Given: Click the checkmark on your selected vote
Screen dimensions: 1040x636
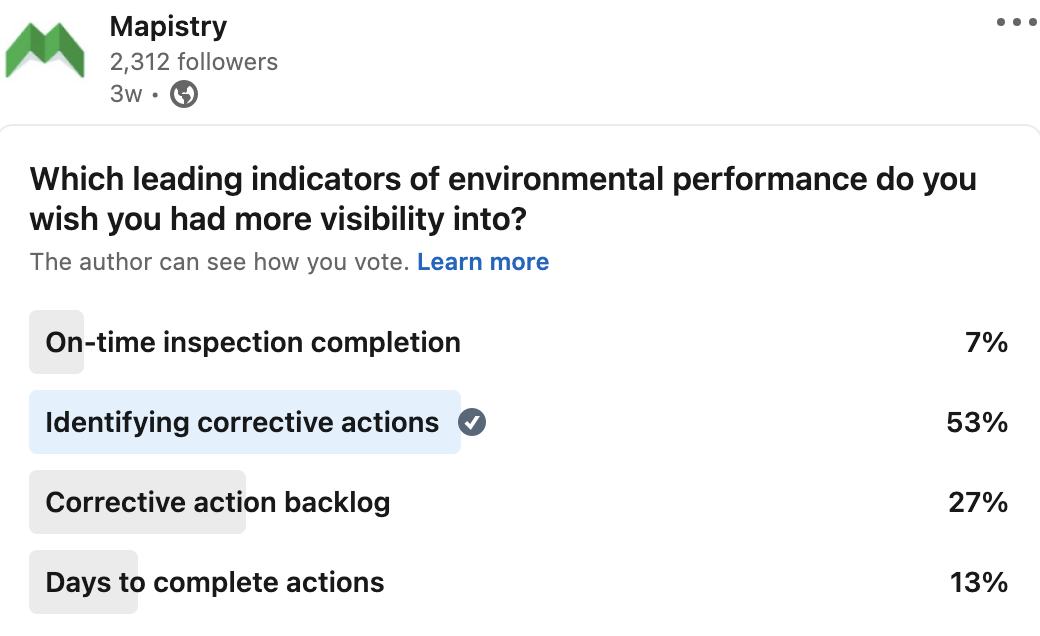Looking at the screenshot, I should [x=470, y=422].
